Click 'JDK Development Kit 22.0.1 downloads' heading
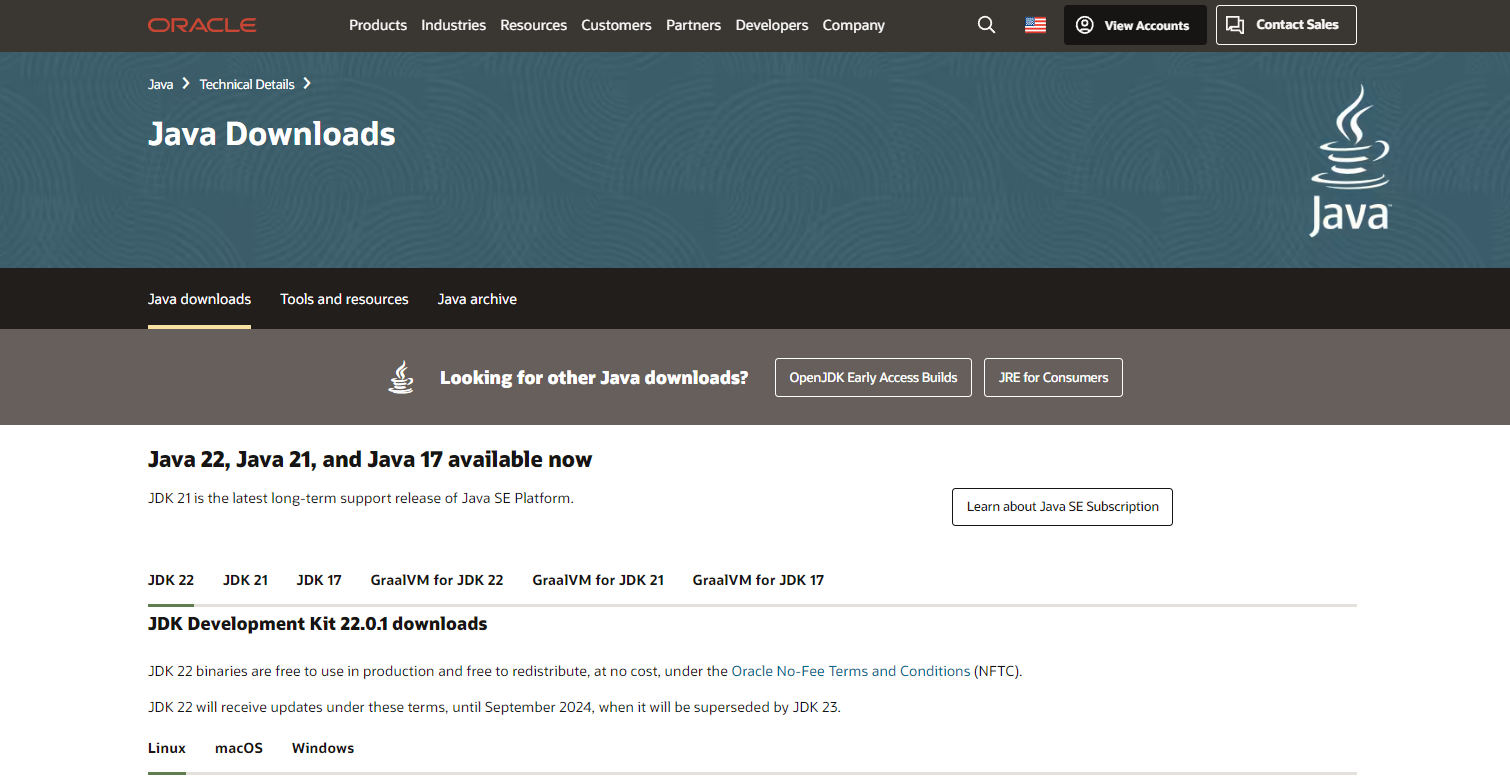1510x781 pixels. coord(318,624)
